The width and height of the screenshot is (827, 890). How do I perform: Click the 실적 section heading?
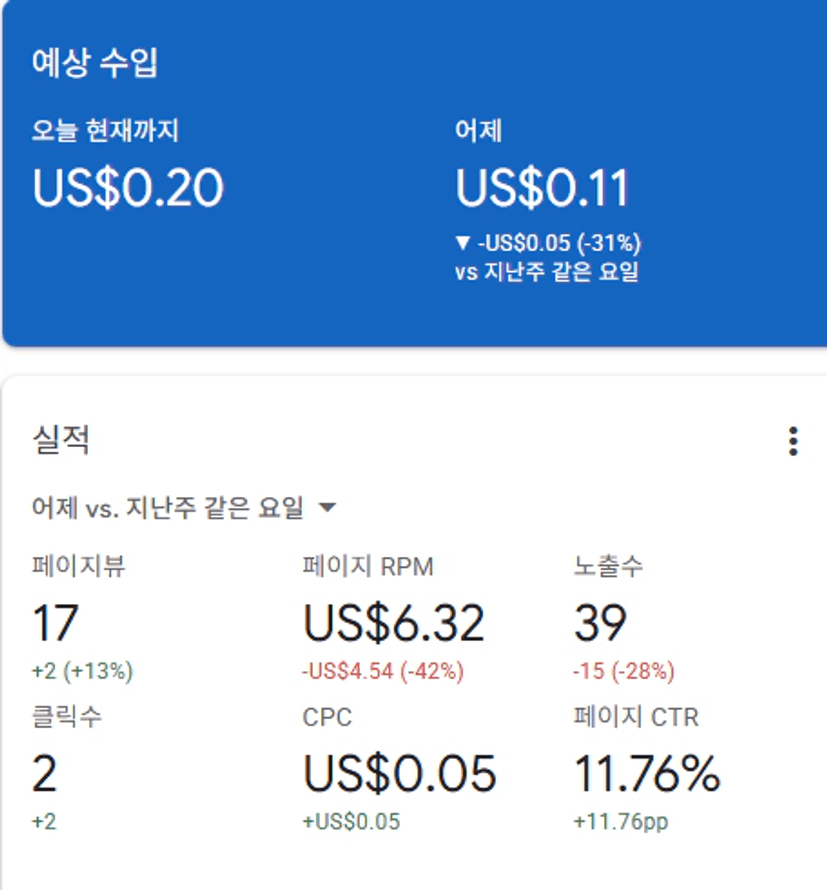(61, 440)
